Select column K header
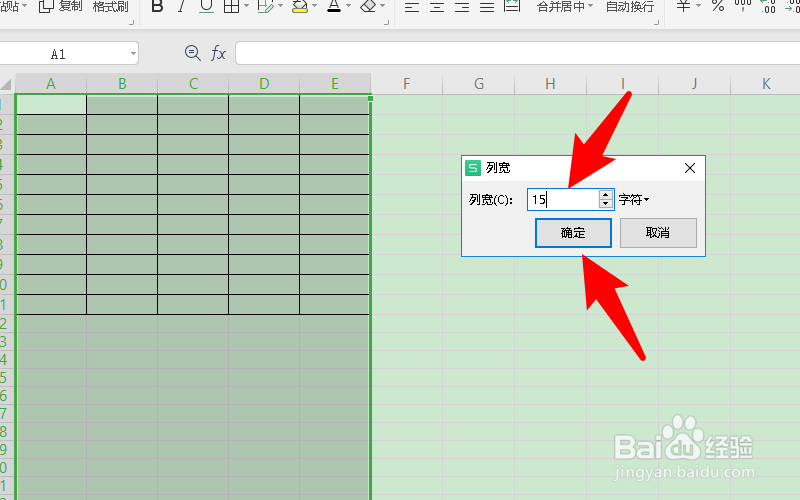The width and height of the screenshot is (800, 500). 765,84
